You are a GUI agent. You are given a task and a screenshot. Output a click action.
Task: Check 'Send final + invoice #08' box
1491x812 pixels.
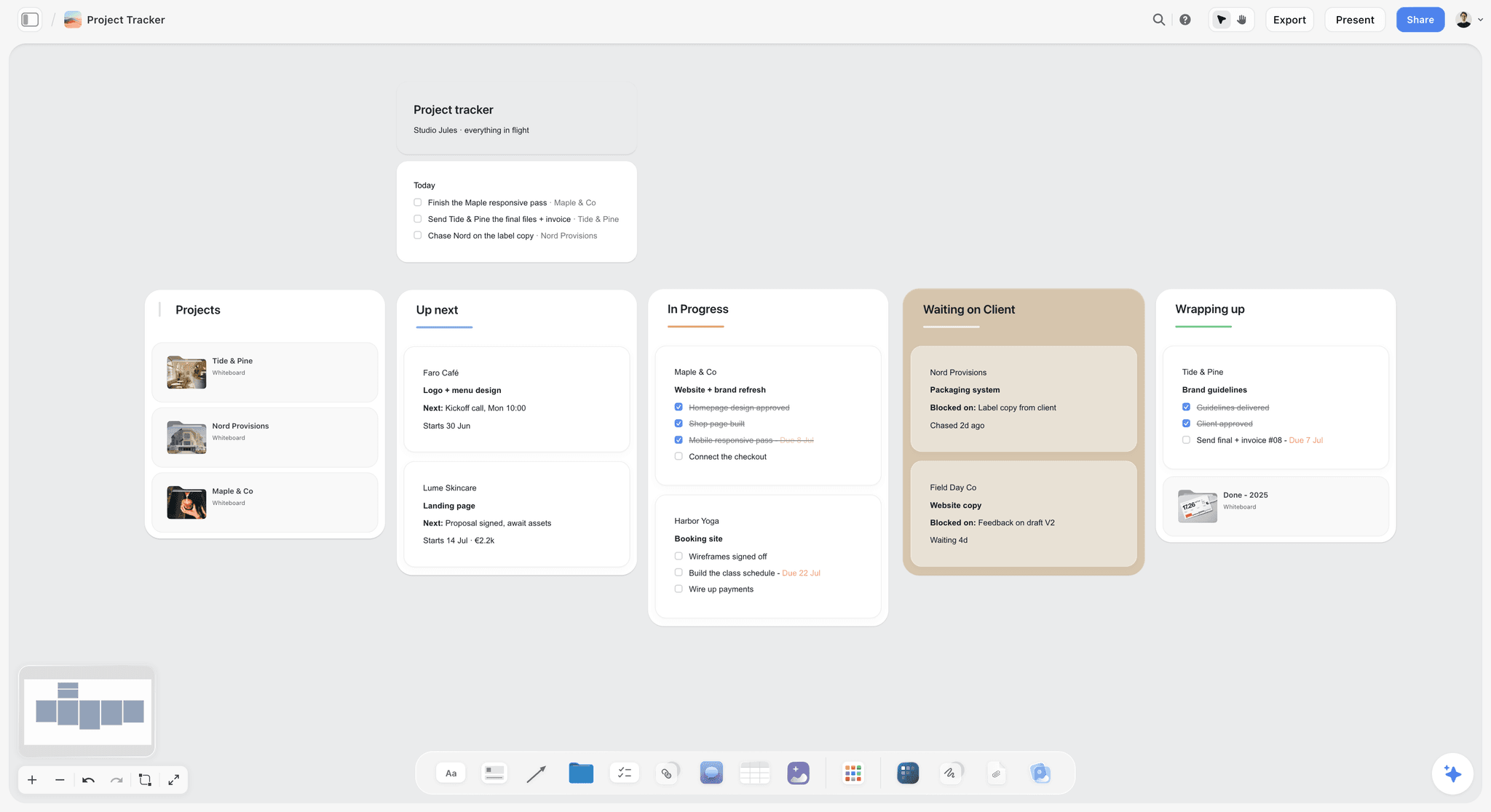pos(1186,439)
